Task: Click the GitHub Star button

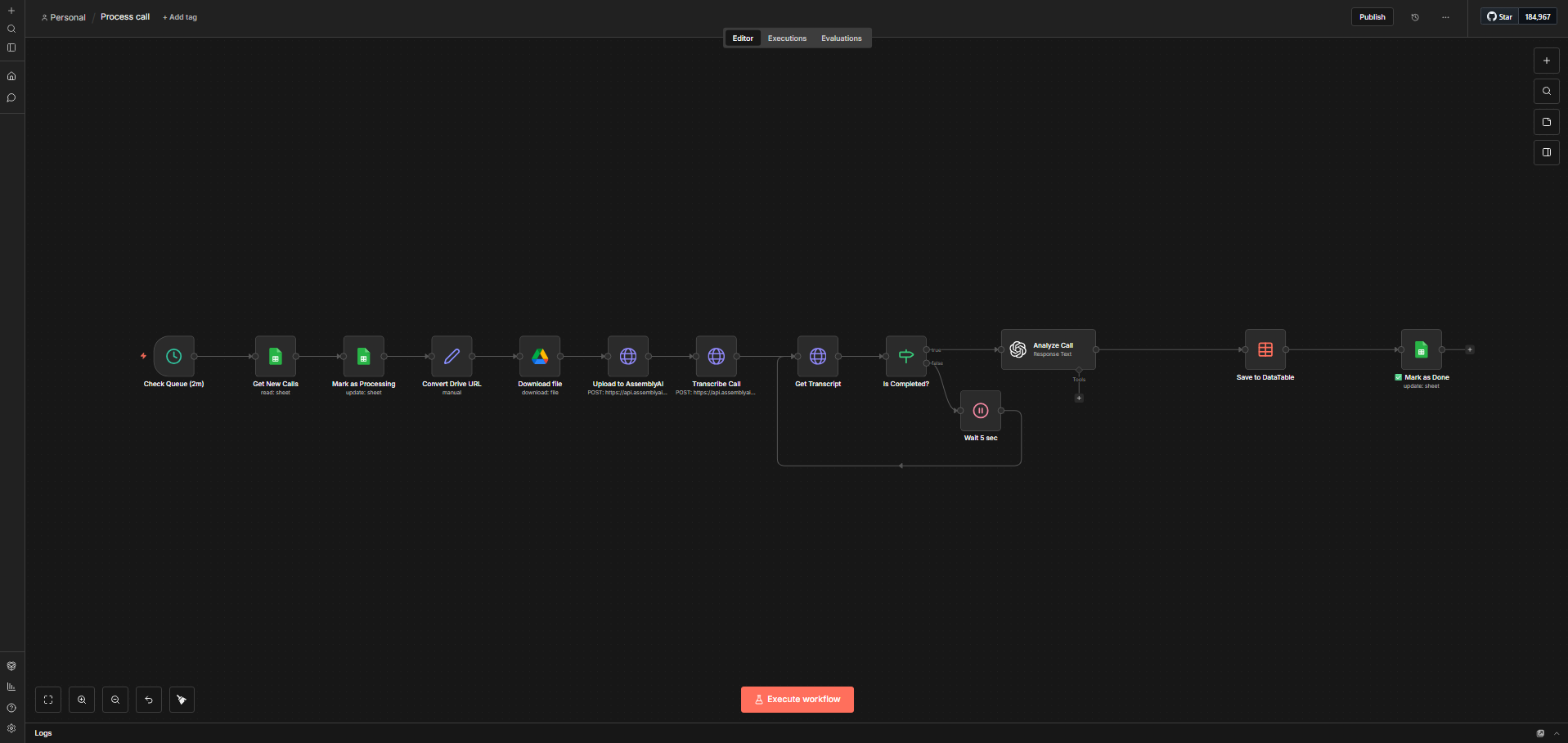Action: tap(1499, 17)
